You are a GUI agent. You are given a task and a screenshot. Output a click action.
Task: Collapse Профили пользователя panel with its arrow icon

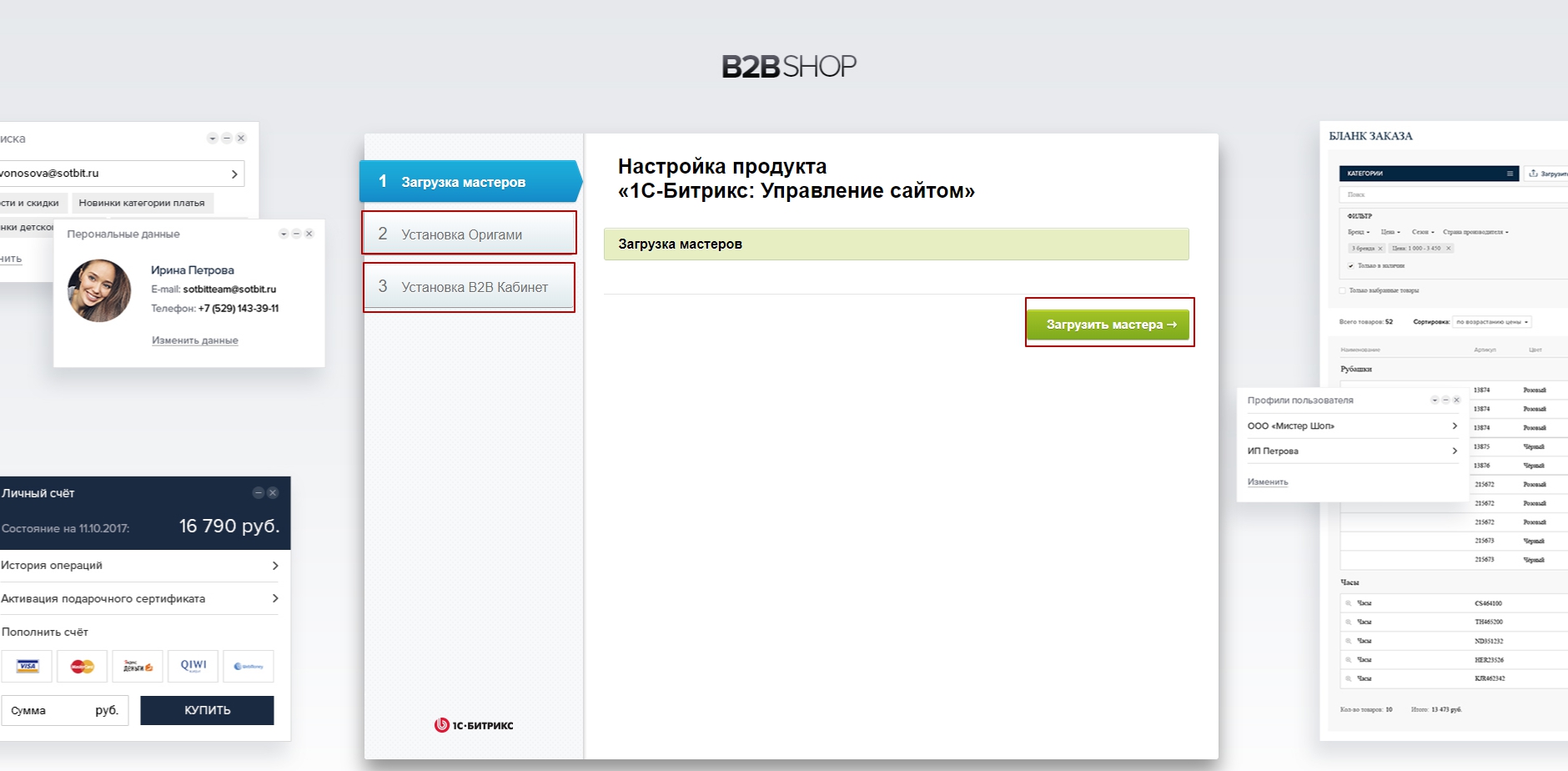pyautogui.click(x=1435, y=401)
